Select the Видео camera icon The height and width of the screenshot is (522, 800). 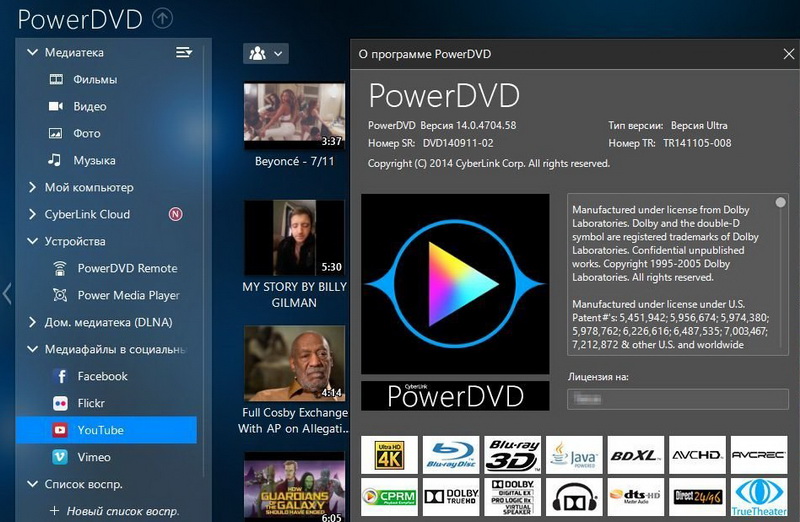[56, 106]
